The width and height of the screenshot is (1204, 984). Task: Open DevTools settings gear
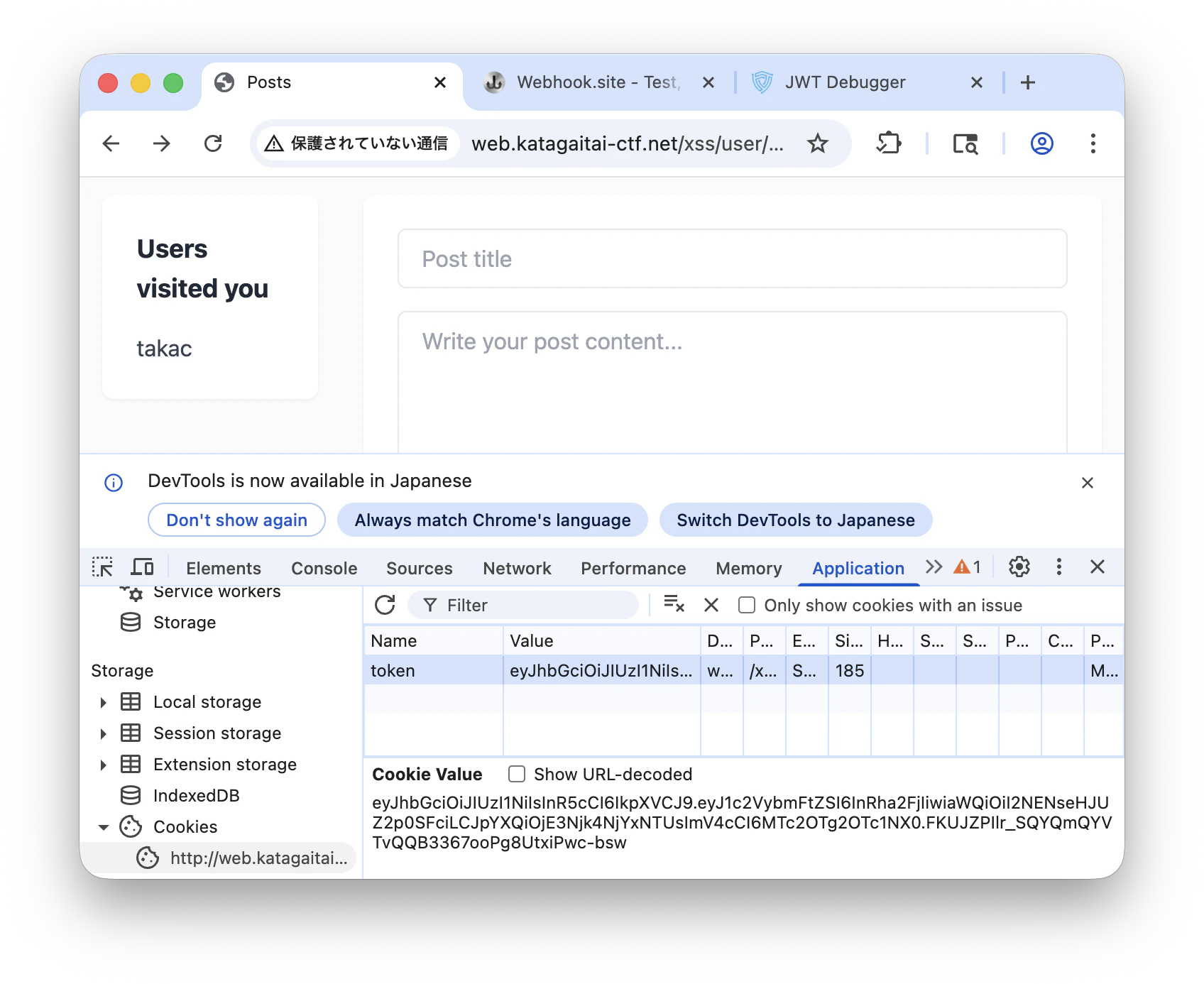pyautogui.click(x=1019, y=567)
